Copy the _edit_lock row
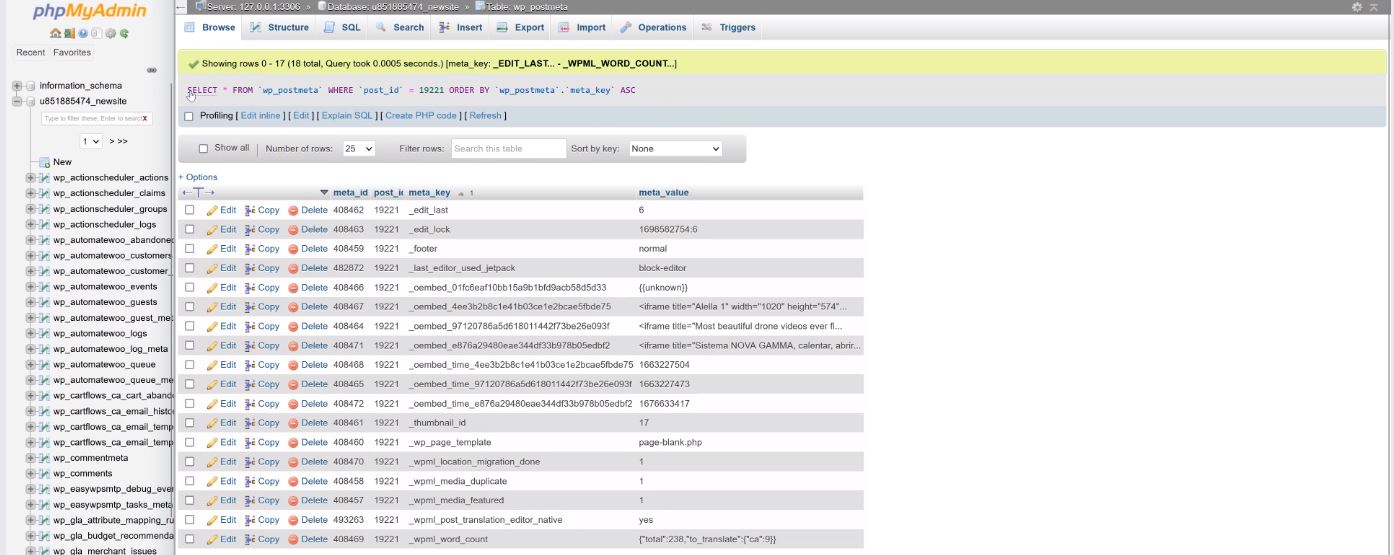The height and width of the screenshot is (555, 1394). 262,230
